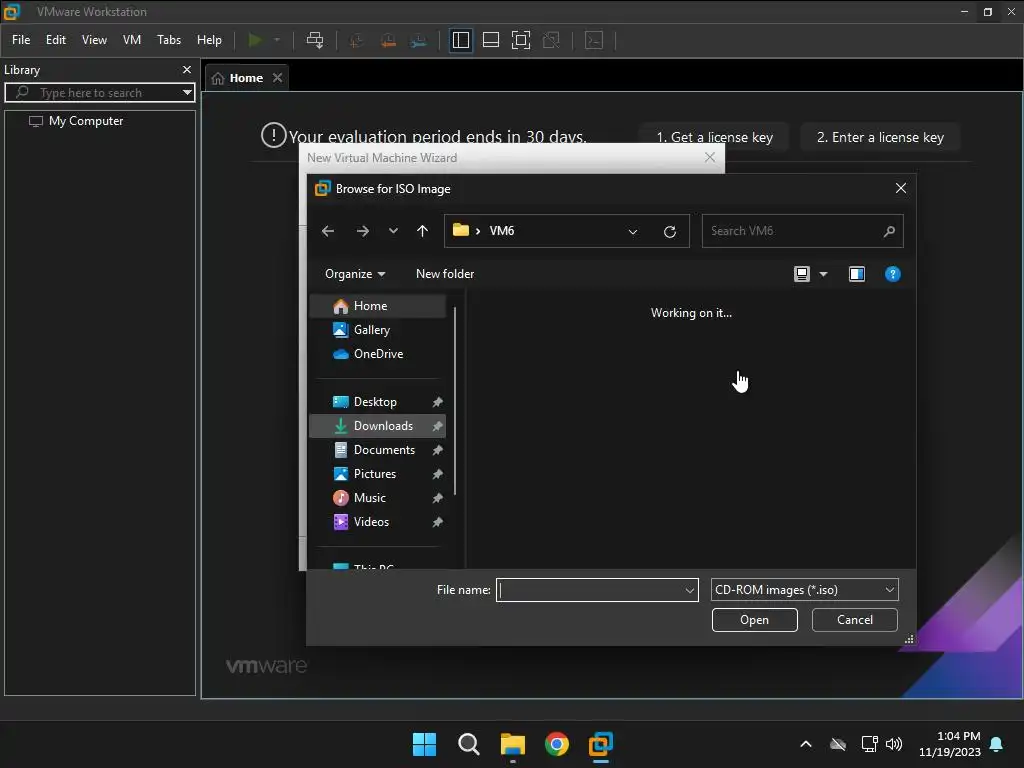
Task: Refresh the VM6 folder listing
Action: (x=669, y=231)
